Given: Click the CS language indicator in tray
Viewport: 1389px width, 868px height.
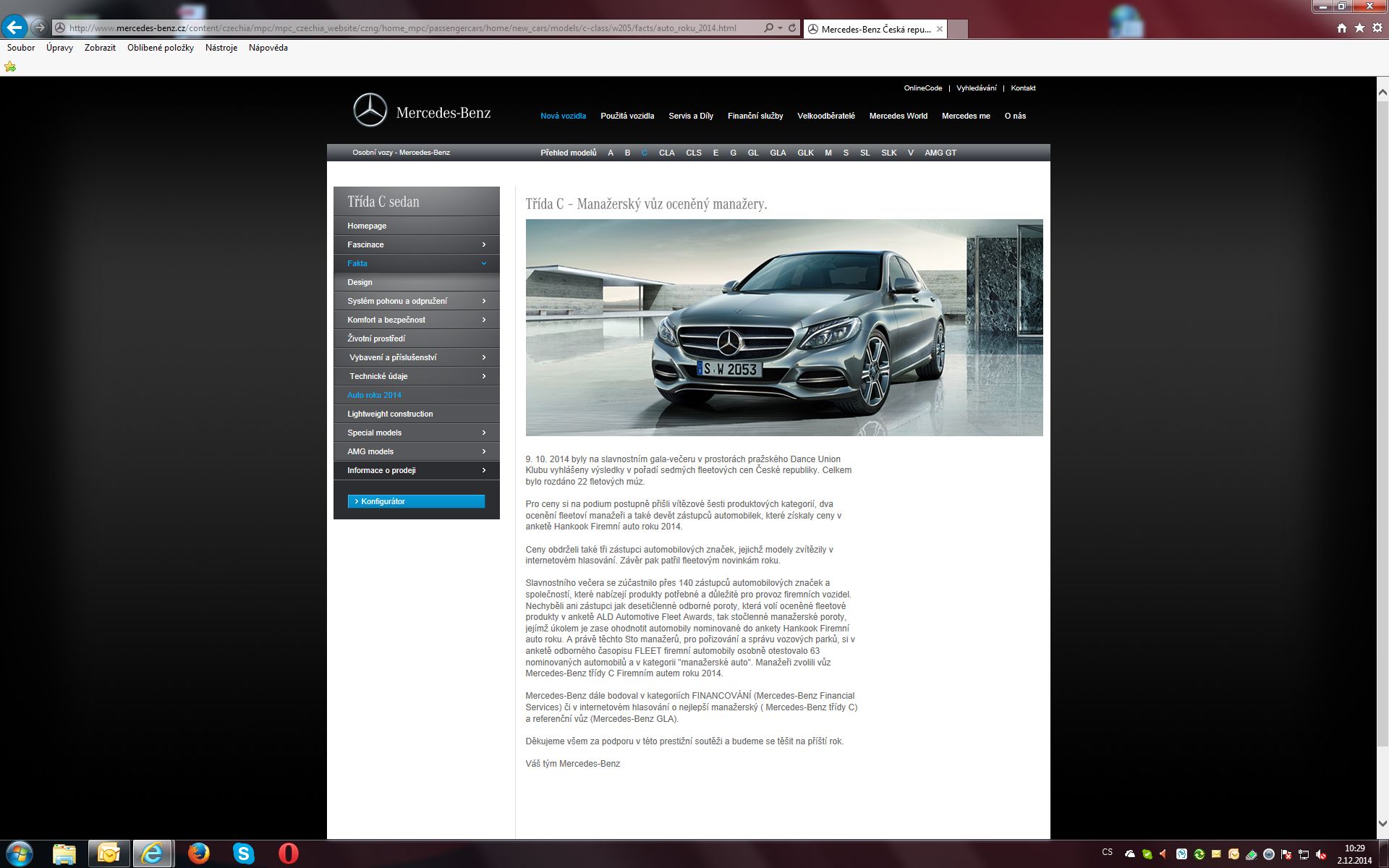Looking at the screenshot, I should (1107, 852).
